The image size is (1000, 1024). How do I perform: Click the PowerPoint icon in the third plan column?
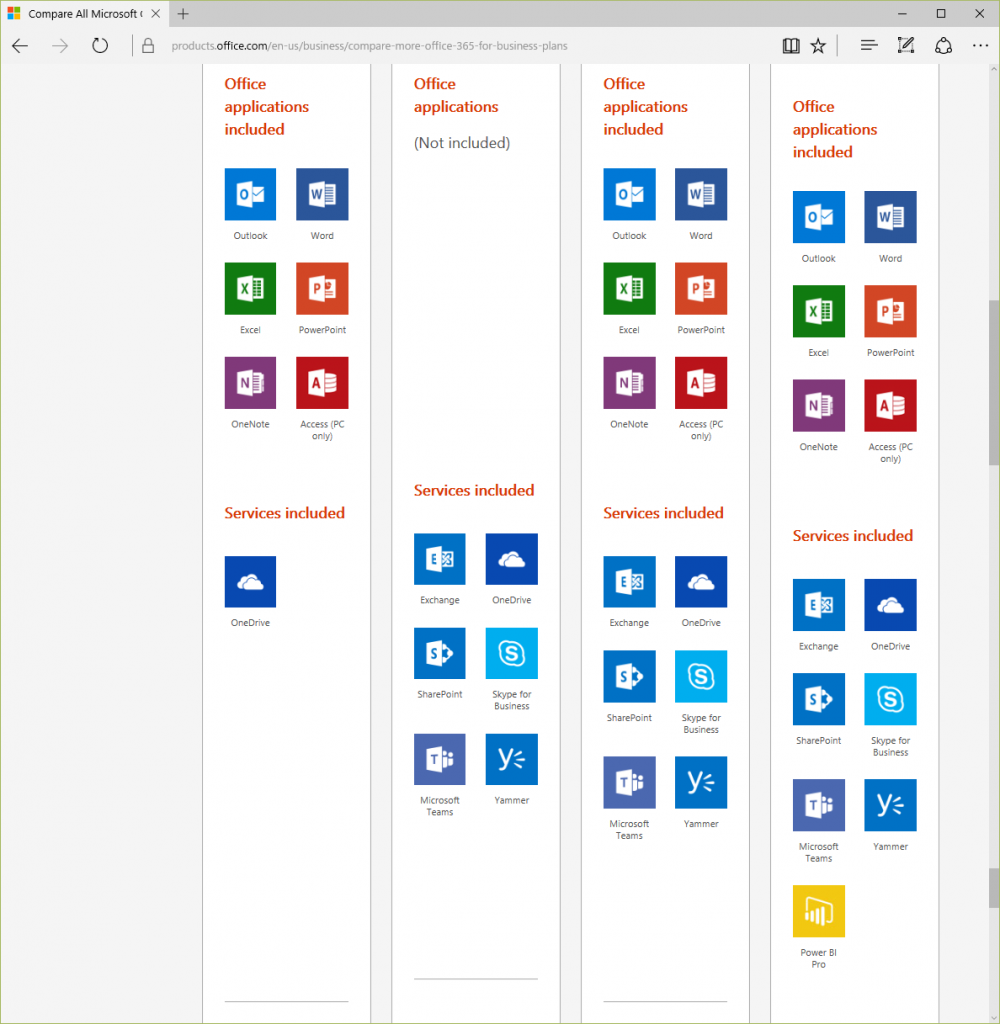pyautogui.click(x=701, y=288)
